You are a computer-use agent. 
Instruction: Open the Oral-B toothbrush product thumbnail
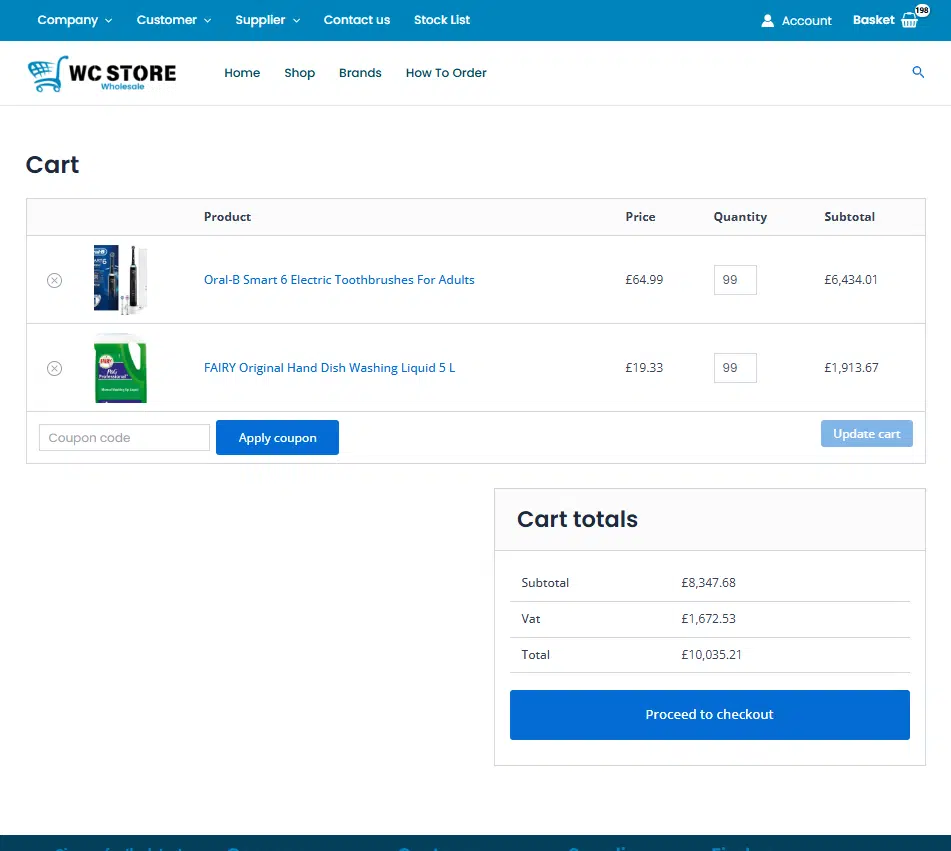[120, 280]
